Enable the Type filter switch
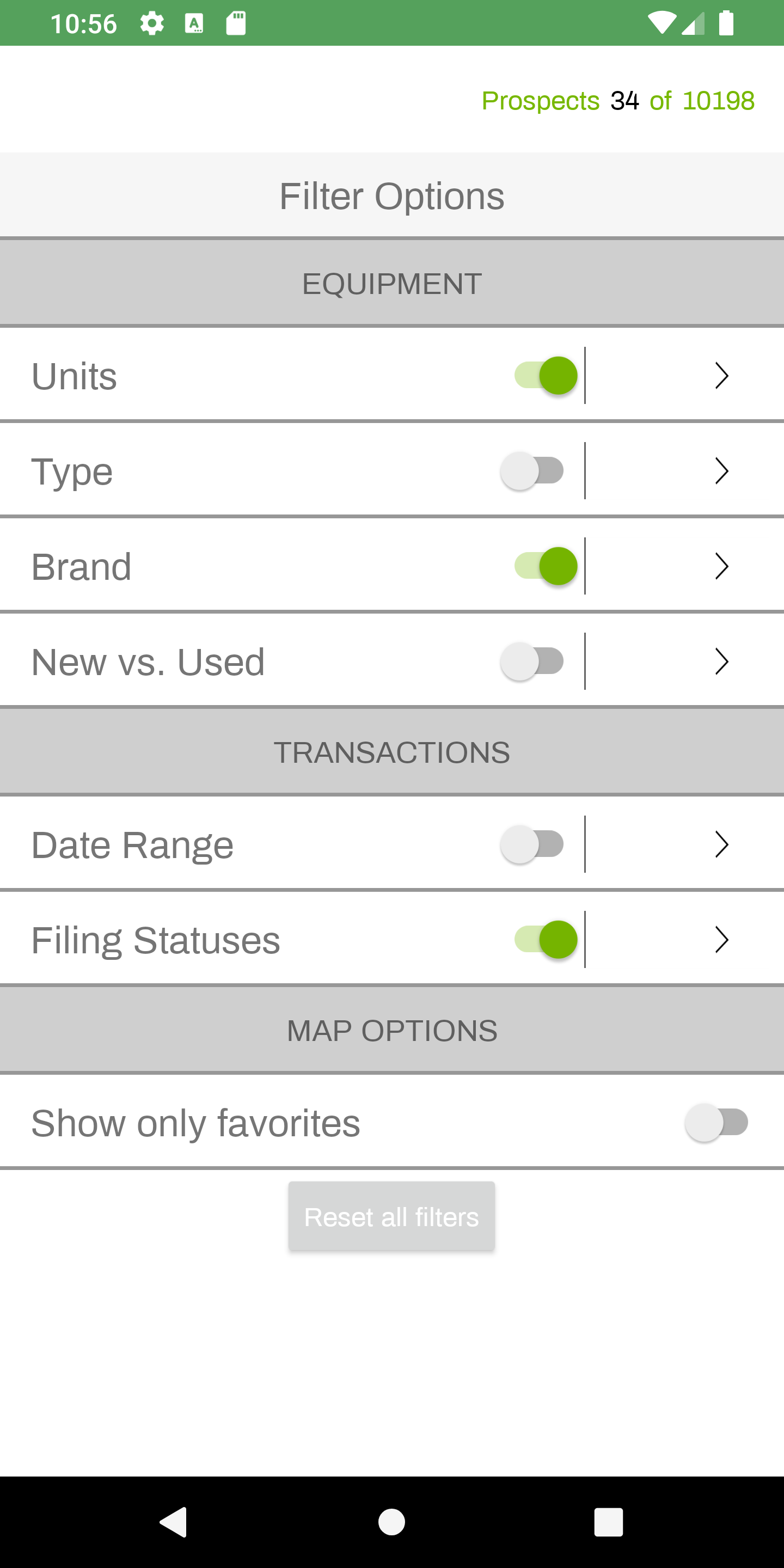The image size is (784, 1568). (x=532, y=470)
